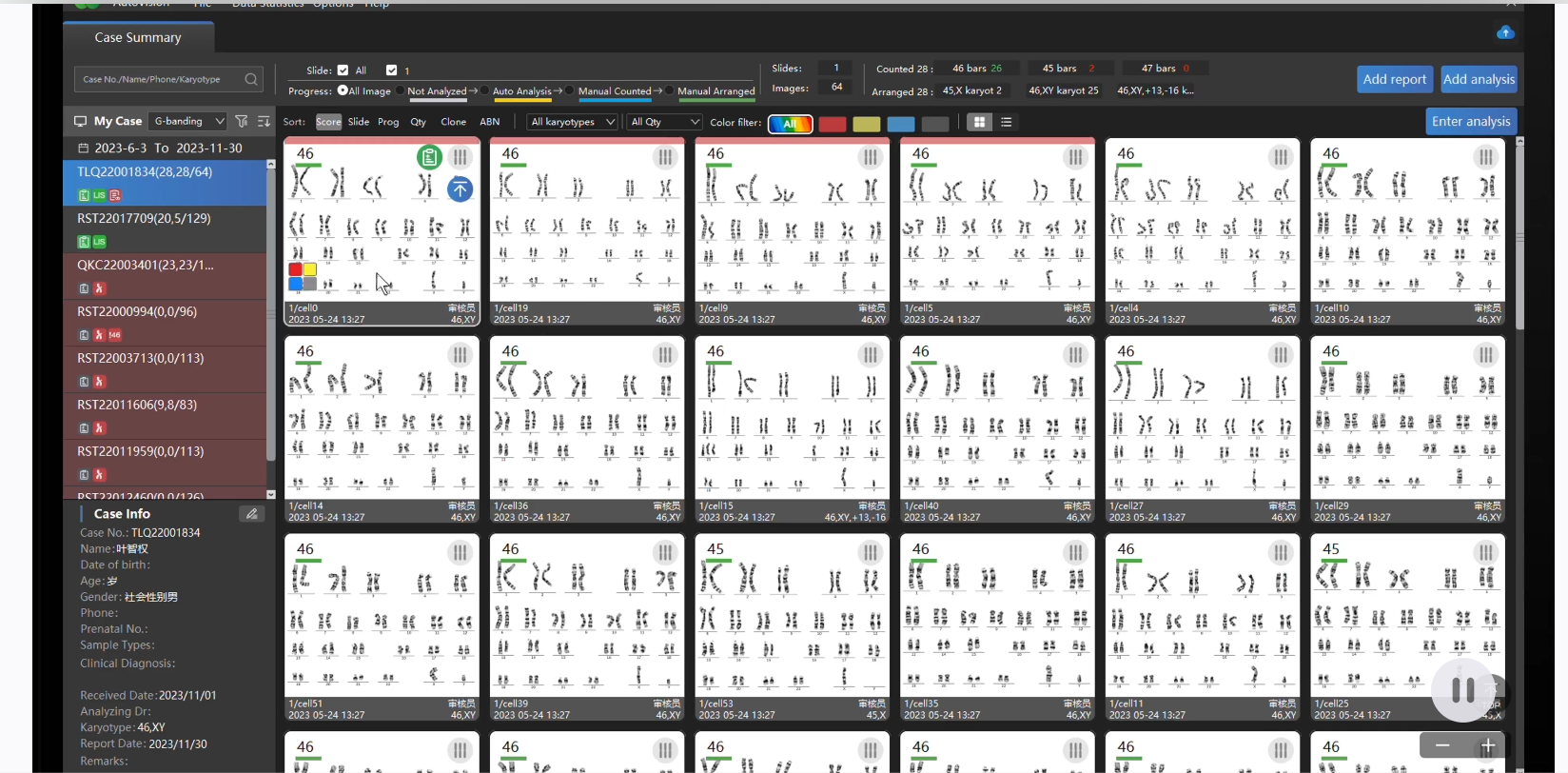1568x773 pixels.
Task: Select the gray color filter swatch
Action: click(935, 124)
